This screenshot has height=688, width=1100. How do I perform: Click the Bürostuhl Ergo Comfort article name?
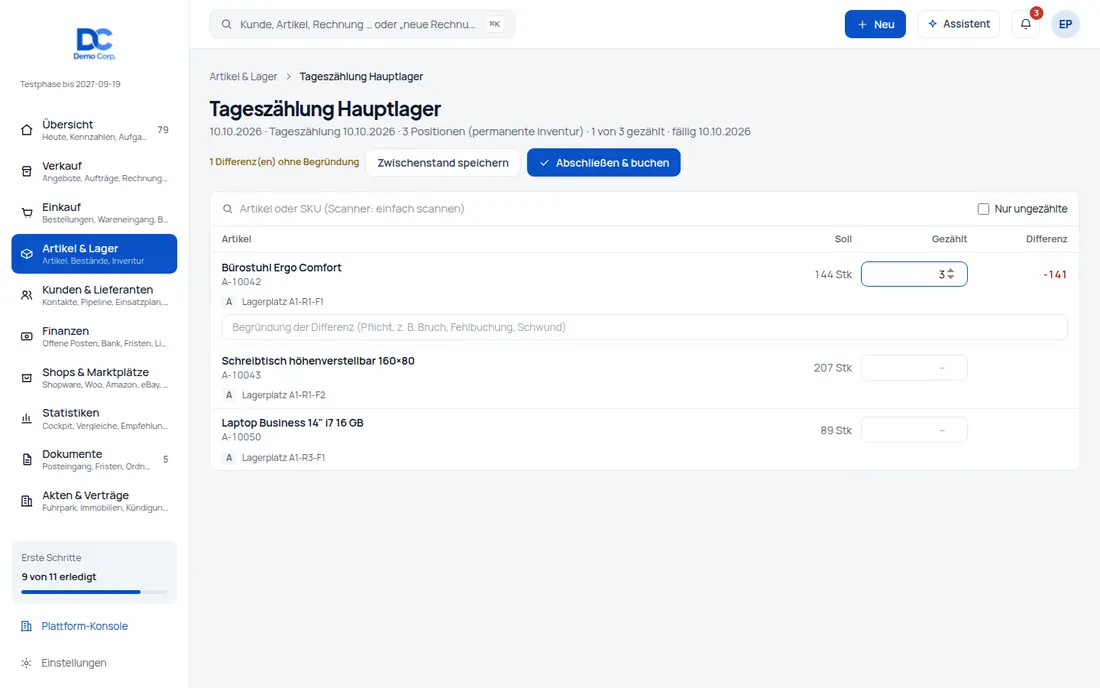point(281,267)
